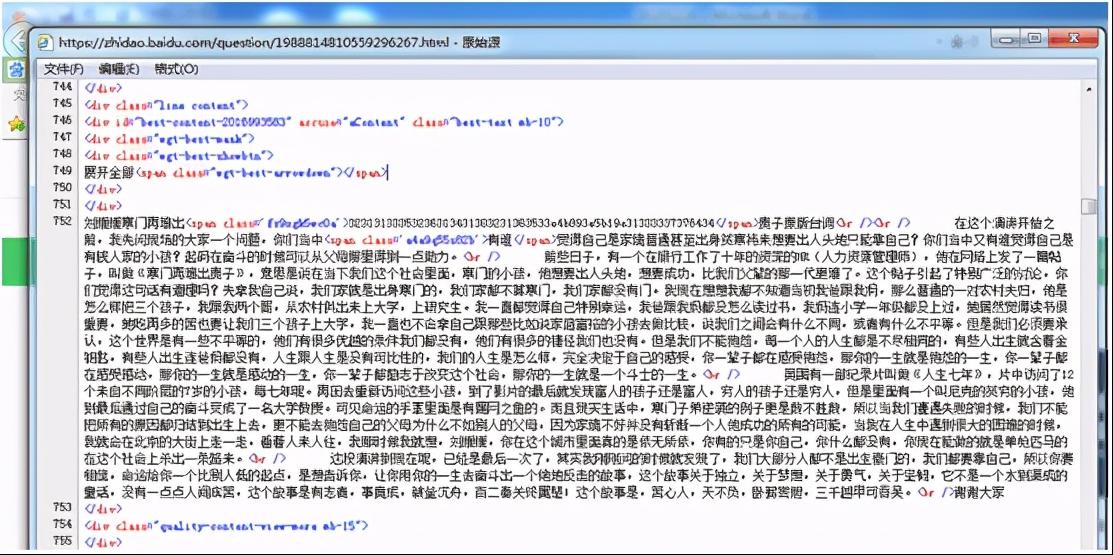This screenshot has height=555, width=1113.
Task: Open the 编辑(E) menu
Action: pos(119,69)
